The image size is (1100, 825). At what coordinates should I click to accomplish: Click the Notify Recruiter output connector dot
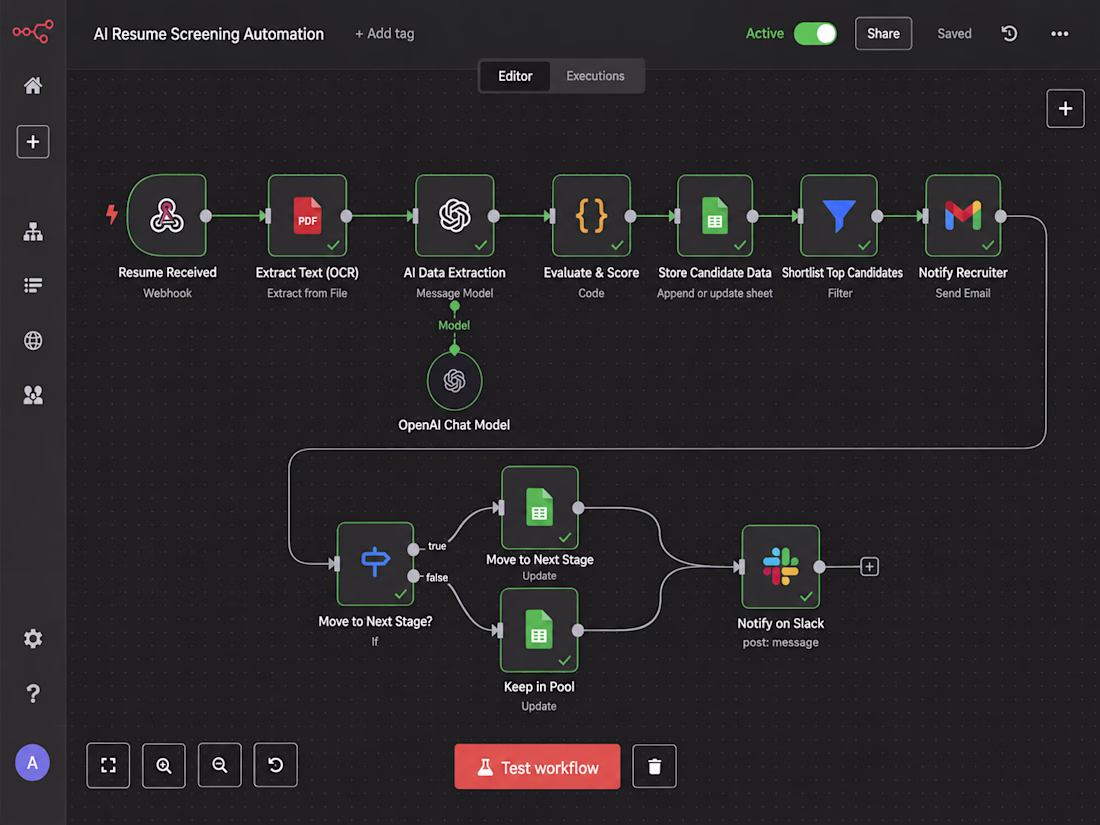pyautogui.click(x=1001, y=216)
